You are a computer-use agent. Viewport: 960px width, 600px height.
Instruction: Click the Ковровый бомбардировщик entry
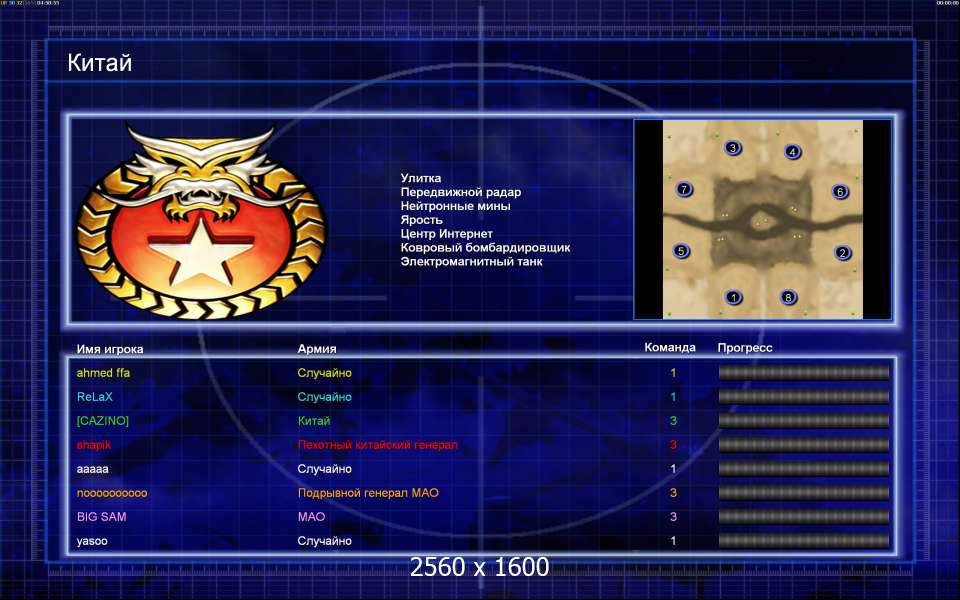coord(486,248)
